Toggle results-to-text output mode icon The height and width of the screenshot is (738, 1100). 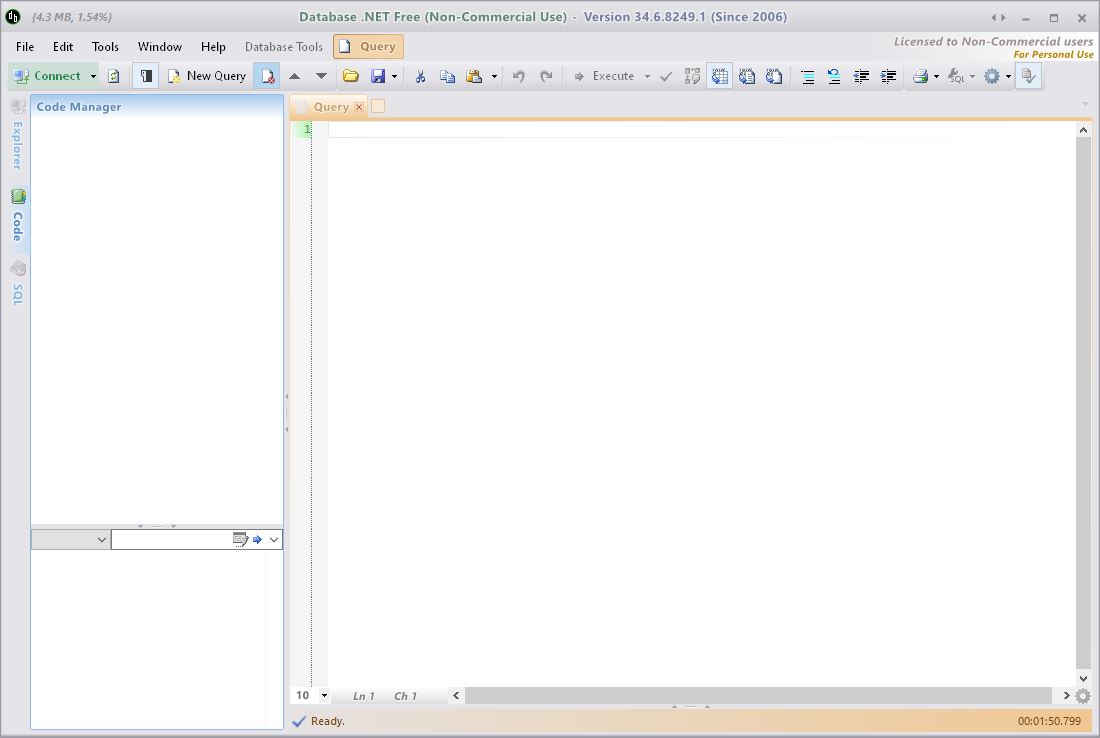click(747, 76)
